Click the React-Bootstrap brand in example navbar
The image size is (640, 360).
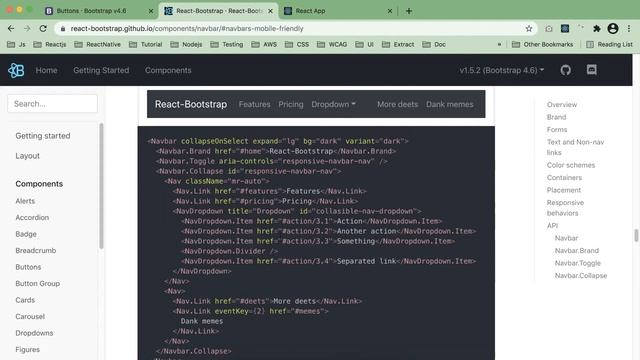pyautogui.click(x=191, y=104)
